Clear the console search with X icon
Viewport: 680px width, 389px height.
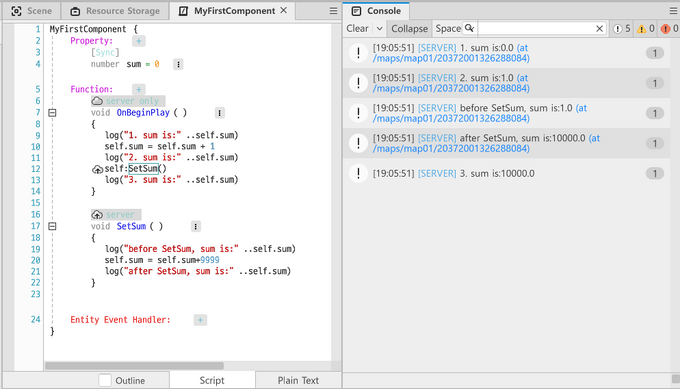click(x=599, y=29)
